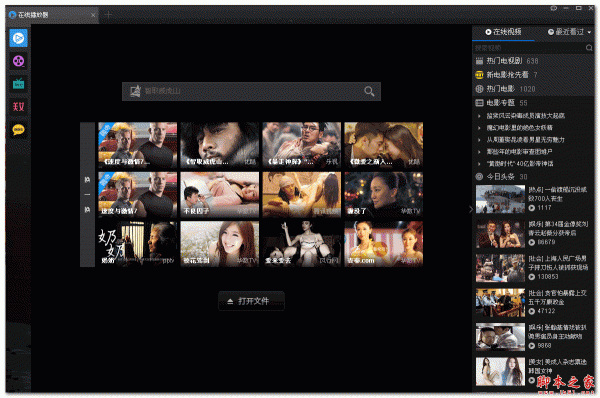Open the 速度与激情7 second-row thumbnail
This screenshot has width=600, height=398.
[137, 194]
